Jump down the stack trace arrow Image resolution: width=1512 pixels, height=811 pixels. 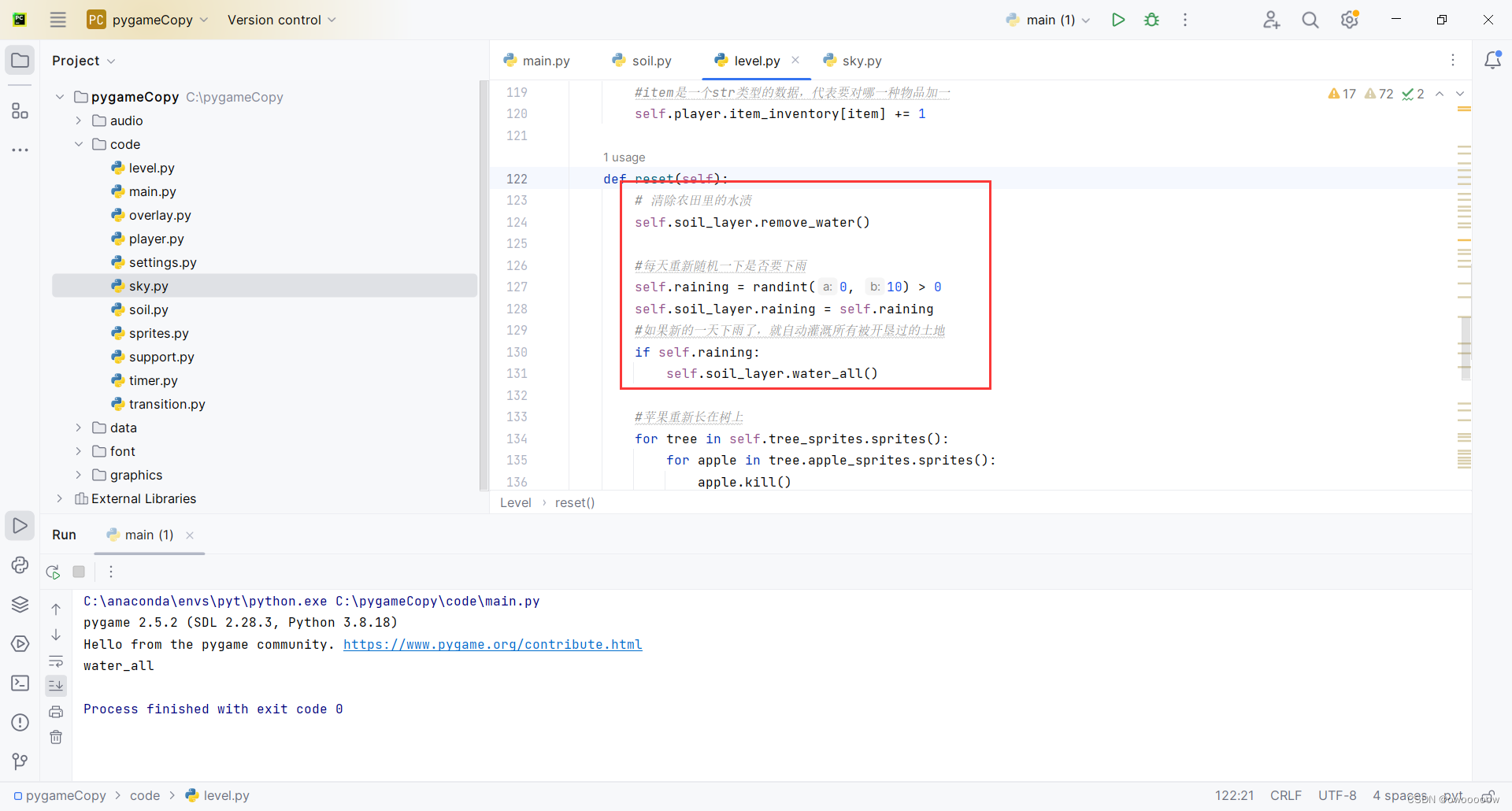56,635
